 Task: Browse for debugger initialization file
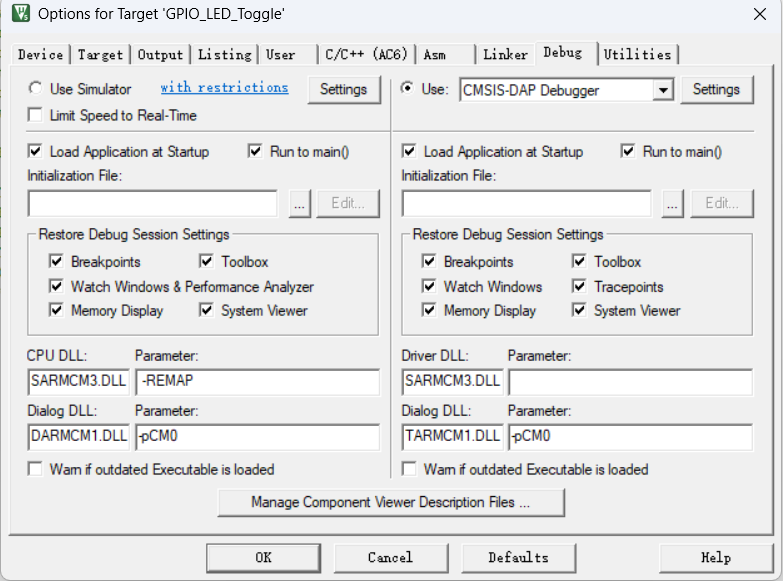tap(673, 203)
